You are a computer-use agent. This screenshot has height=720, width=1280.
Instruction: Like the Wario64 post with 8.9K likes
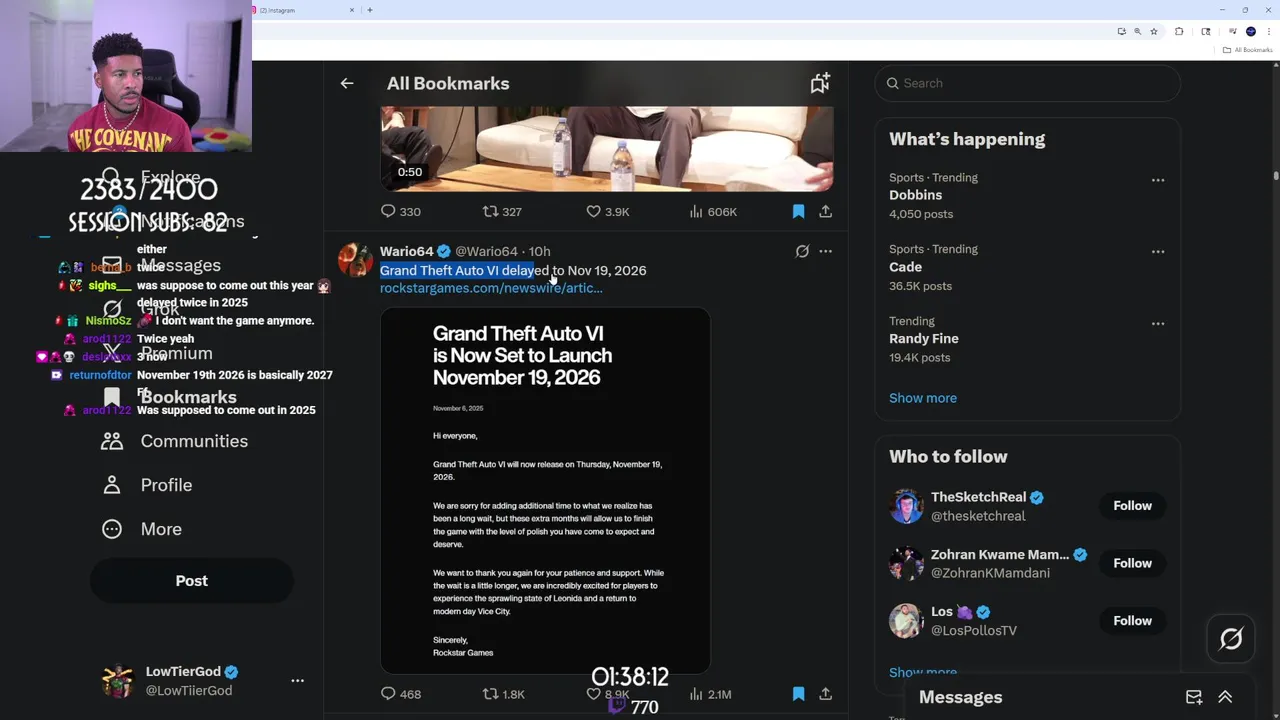point(607,693)
